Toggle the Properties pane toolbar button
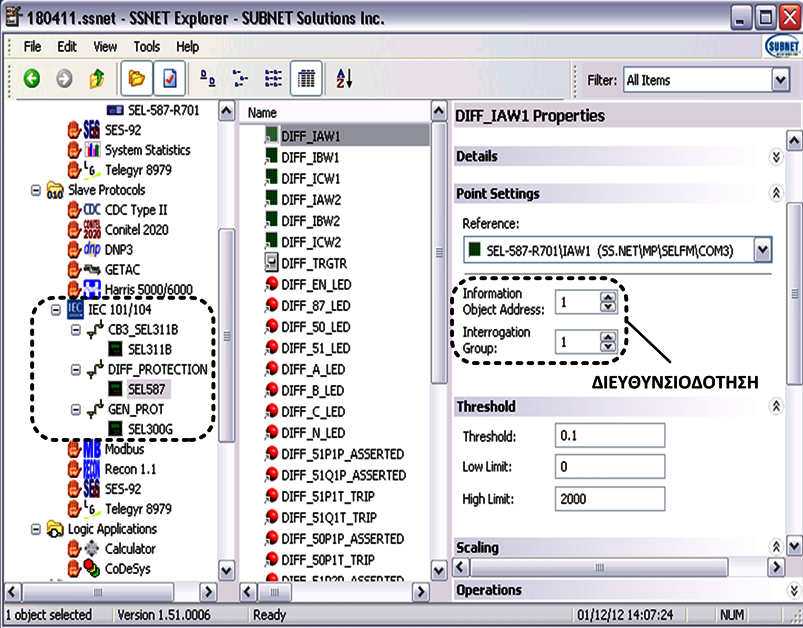The width and height of the screenshot is (803, 628). [170, 78]
